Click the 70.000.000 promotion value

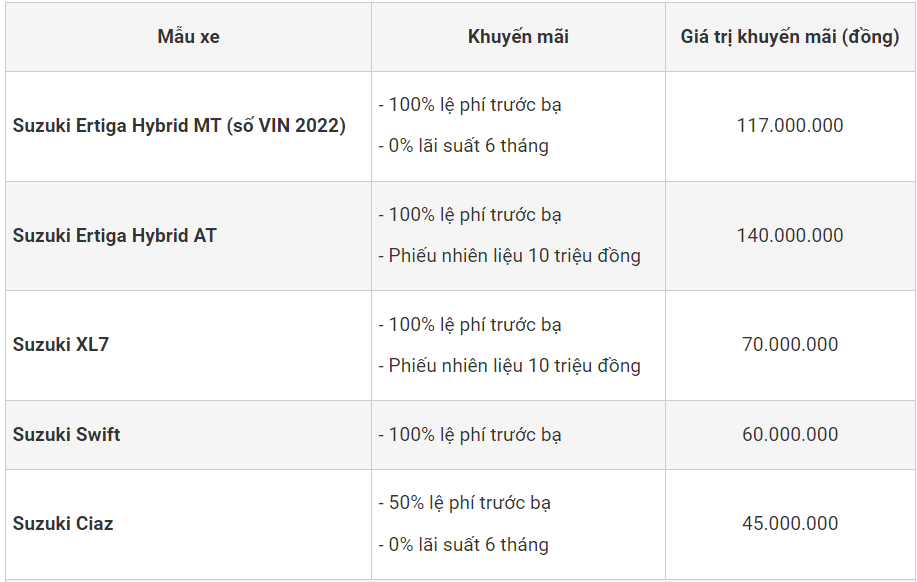click(790, 345)
